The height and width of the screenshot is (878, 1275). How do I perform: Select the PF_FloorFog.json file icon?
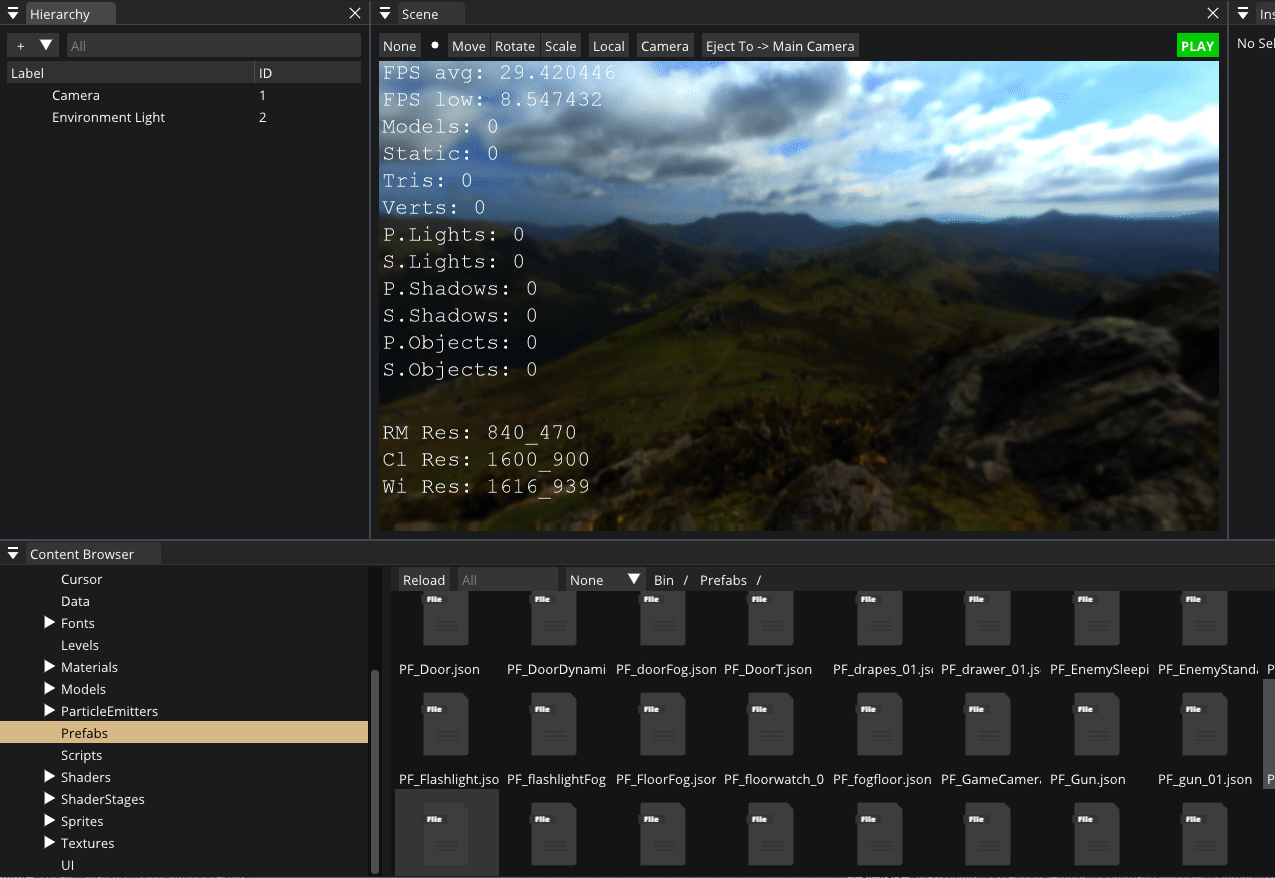[x=662, y=724]
